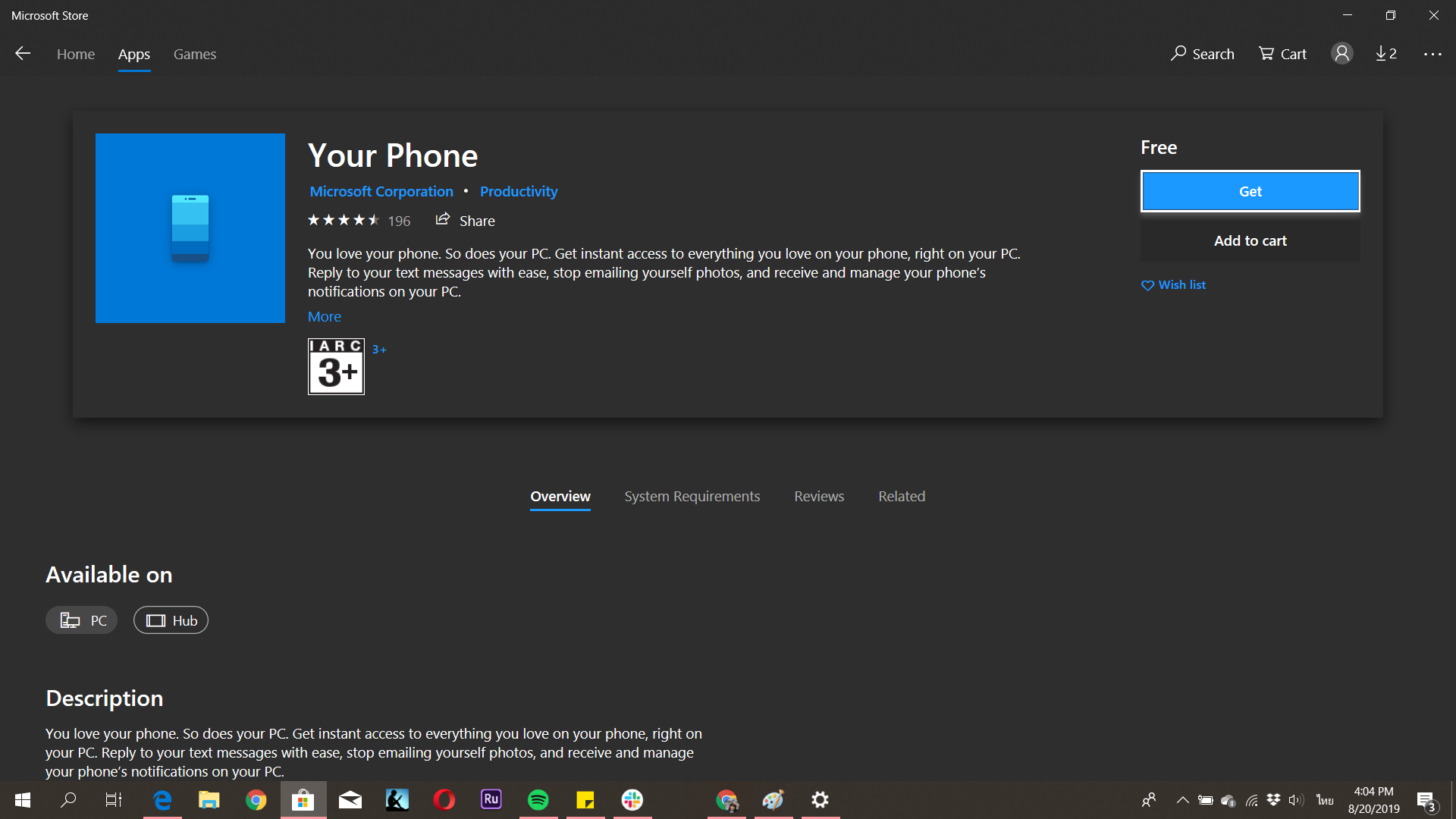Image resolution: width=1456 pixels, height=819 pixels.
Task: Open the Cart
Action: (x=1283, y=54)
